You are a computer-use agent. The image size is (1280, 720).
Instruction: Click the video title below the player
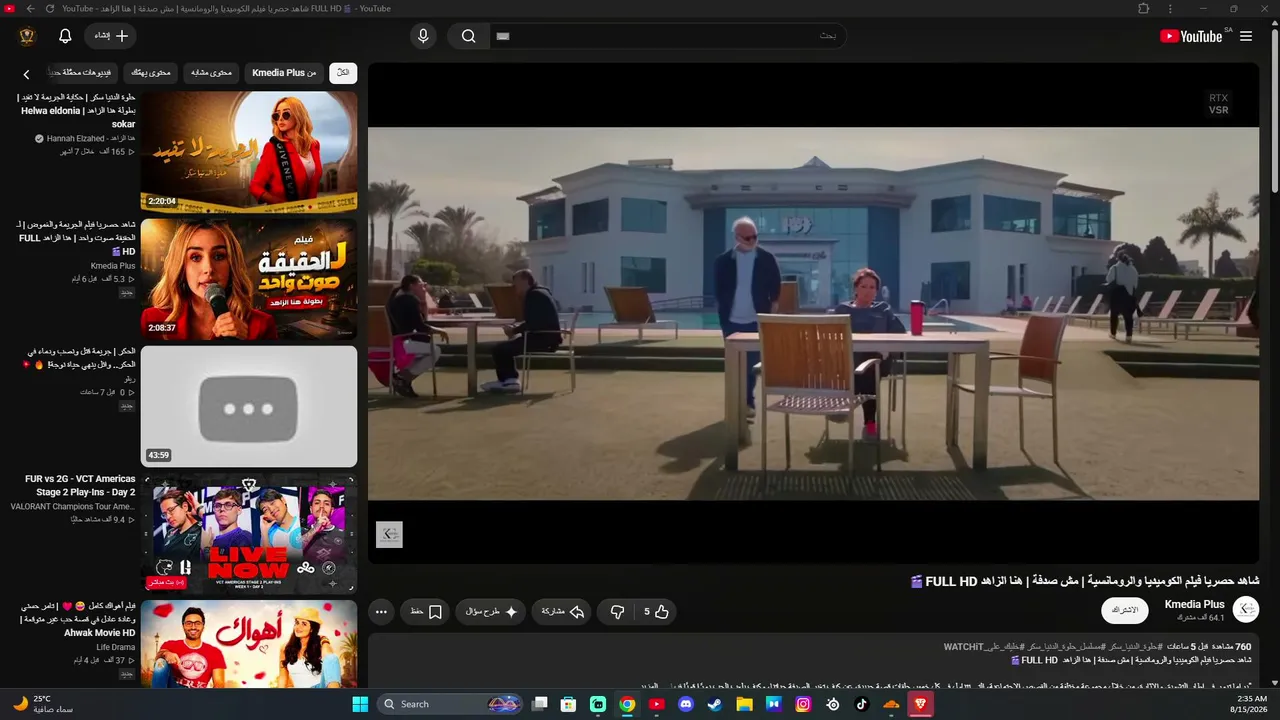pos(1084,581)
